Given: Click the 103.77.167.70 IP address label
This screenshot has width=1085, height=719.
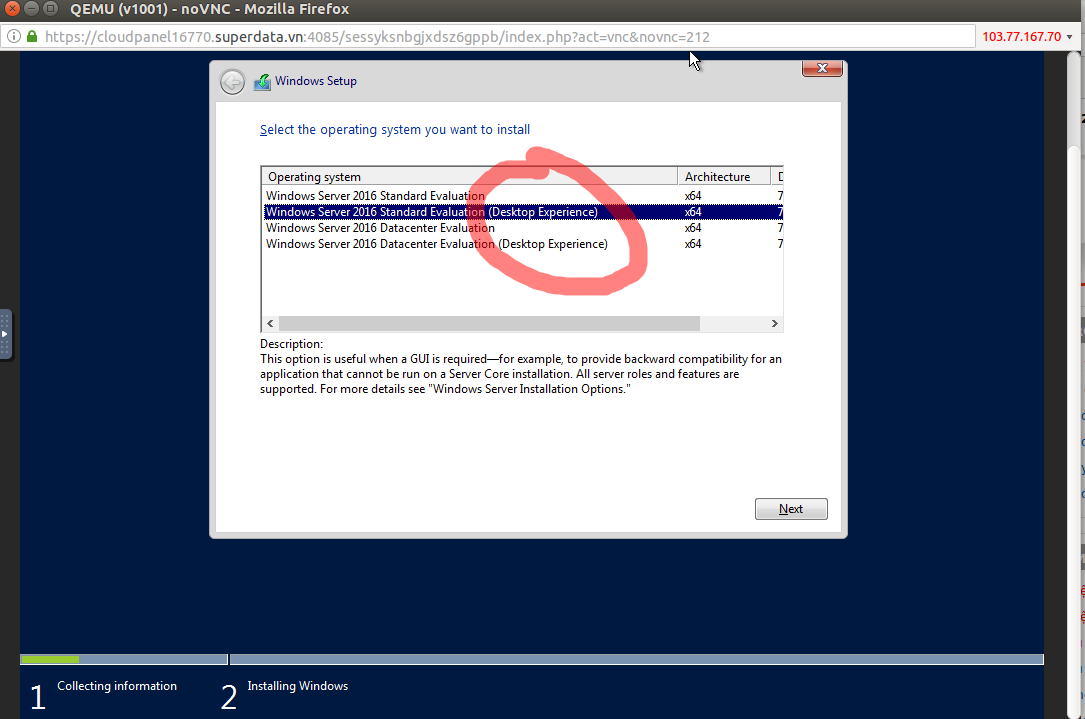Looking at the screenshot, I should (x=1020, y=37).
